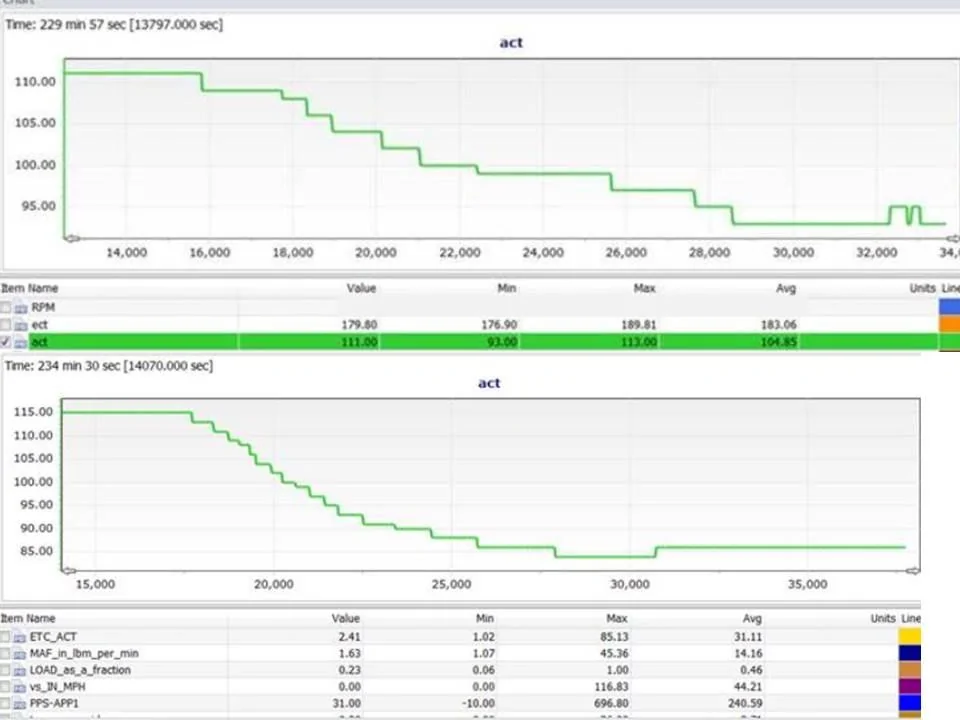Sort lower table by Item Name header
This screenshot has height=720, width=960.
pos(28,619)
